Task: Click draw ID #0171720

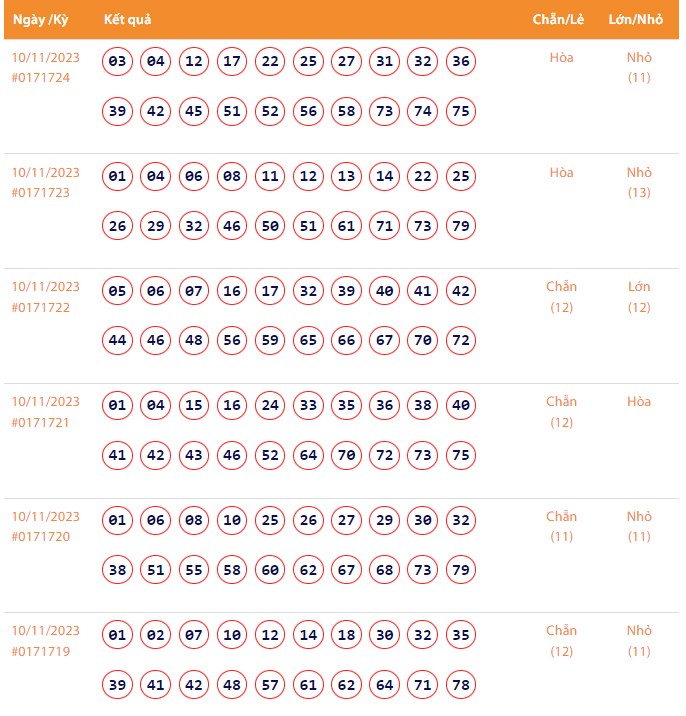Action: (41, 537)
